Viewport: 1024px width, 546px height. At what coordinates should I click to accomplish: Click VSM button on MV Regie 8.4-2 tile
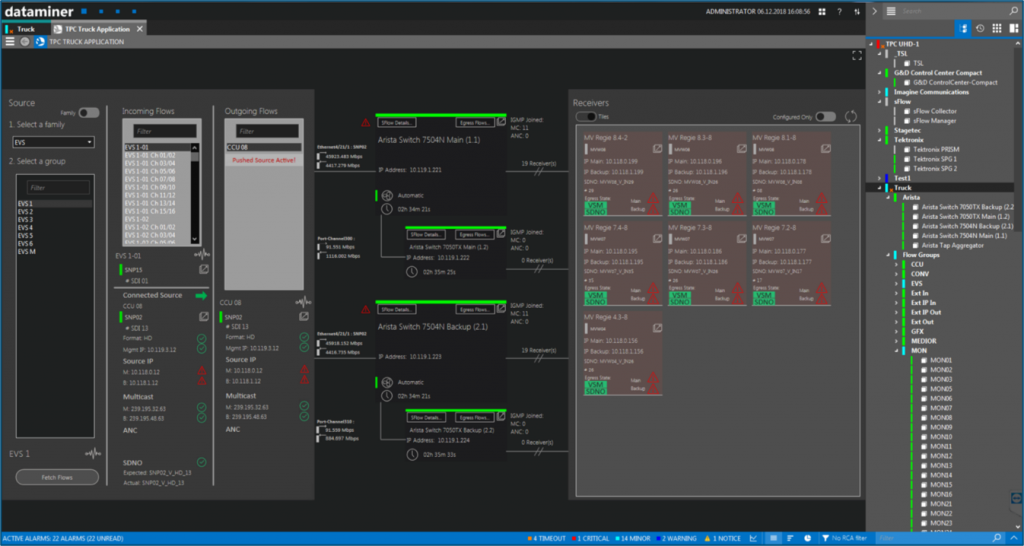(595, 204)
